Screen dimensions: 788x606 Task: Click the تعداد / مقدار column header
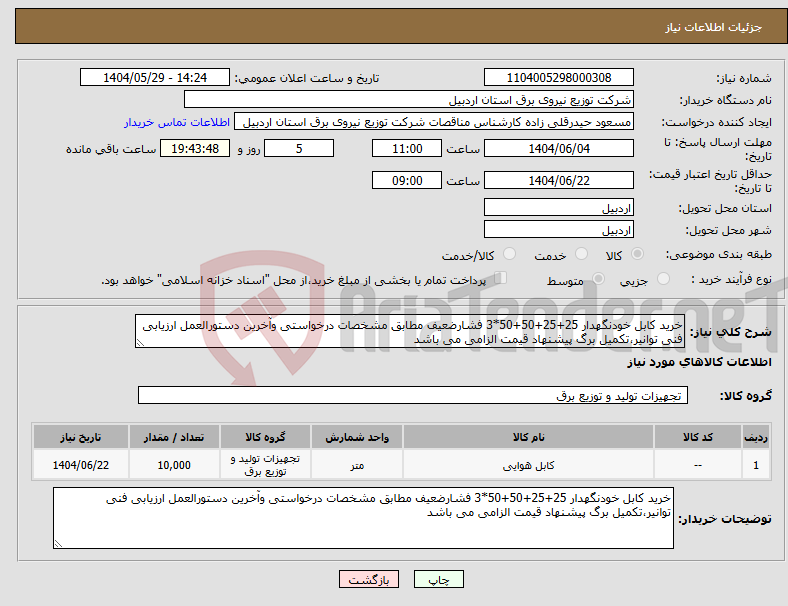coord(174,437)
